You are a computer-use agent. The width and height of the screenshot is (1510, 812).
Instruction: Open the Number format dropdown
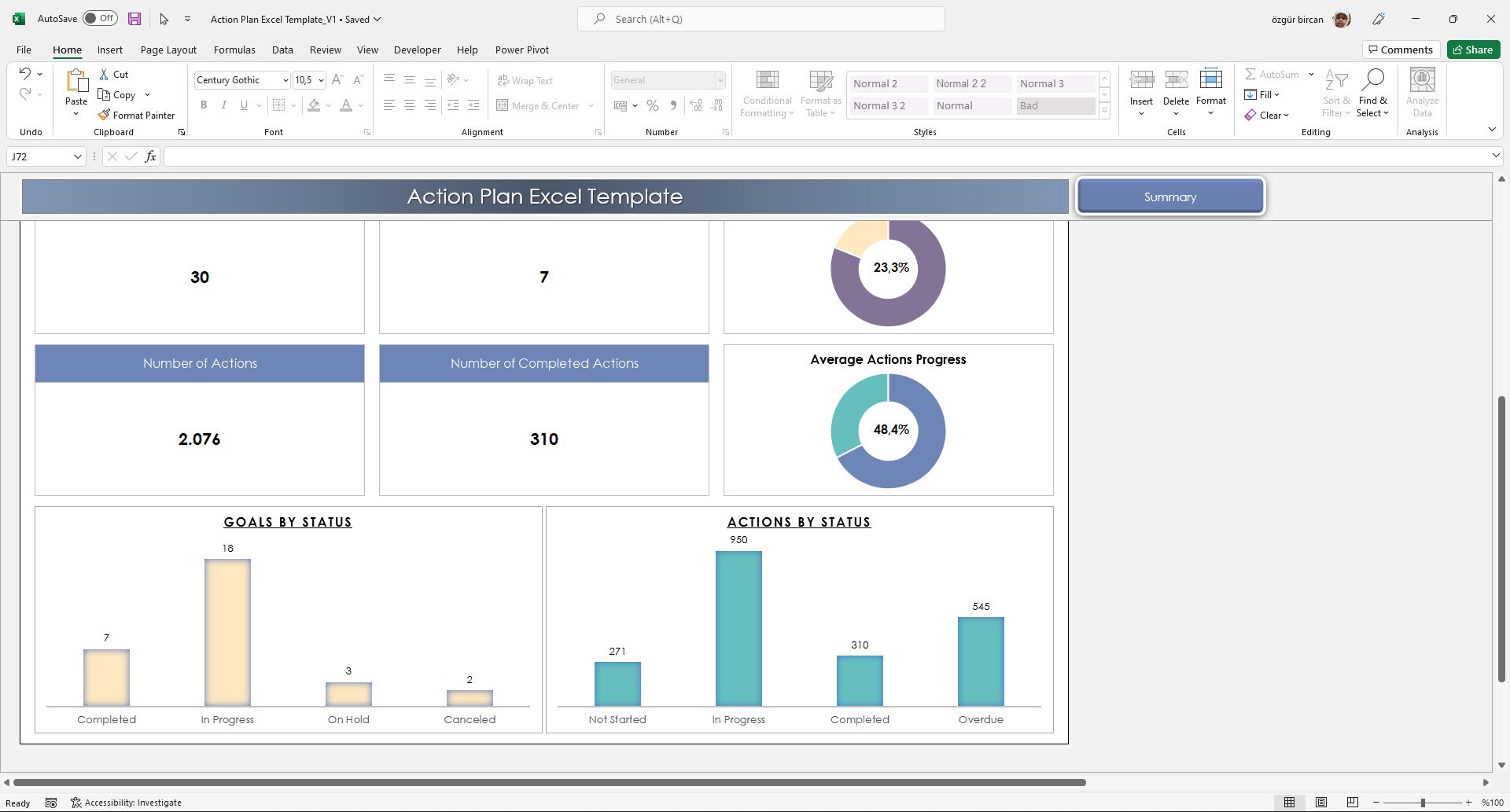tap(720, 80)
